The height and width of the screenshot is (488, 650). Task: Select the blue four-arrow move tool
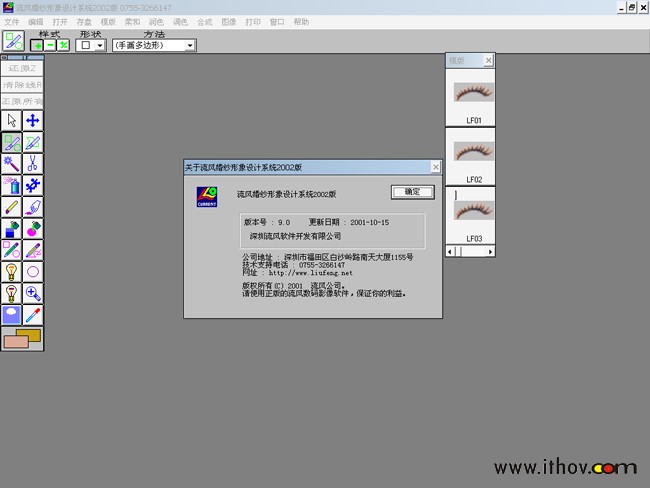33,121
